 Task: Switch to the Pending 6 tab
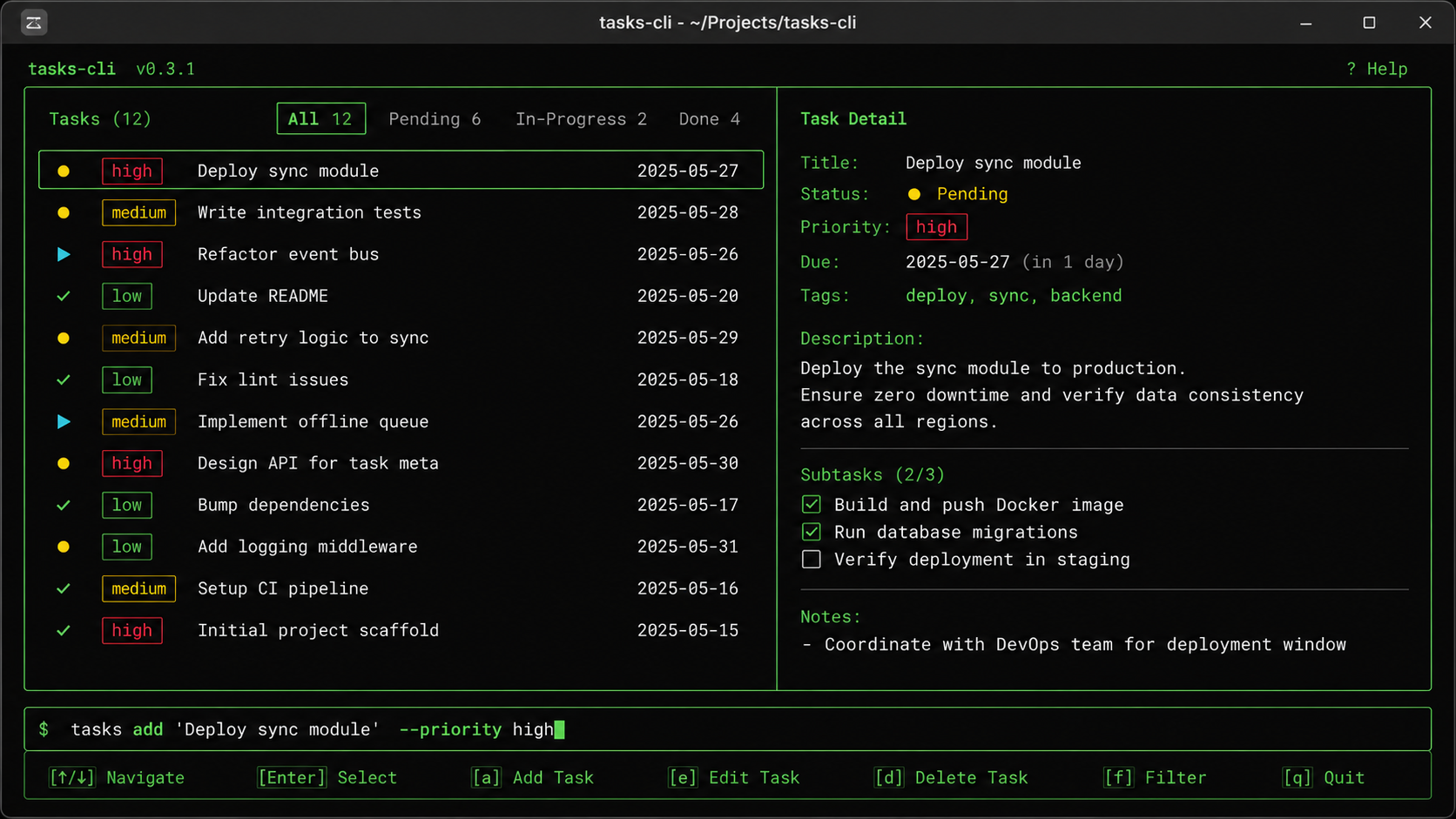(x=435, y=119)
